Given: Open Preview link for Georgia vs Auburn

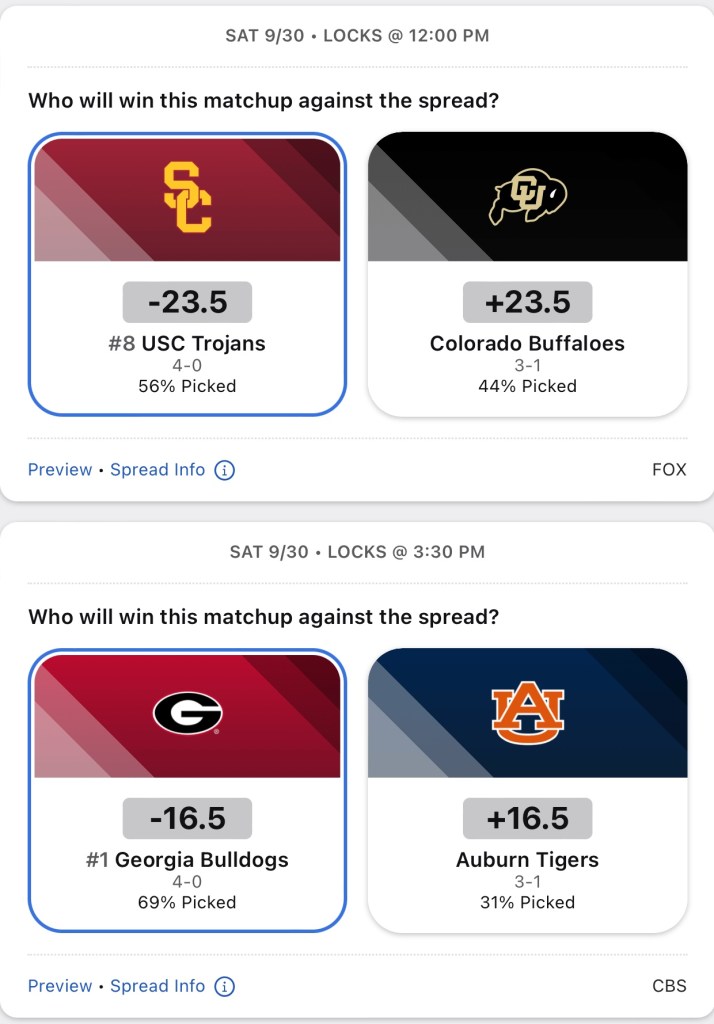Looking at the screenshot, I should coord(60,986).
